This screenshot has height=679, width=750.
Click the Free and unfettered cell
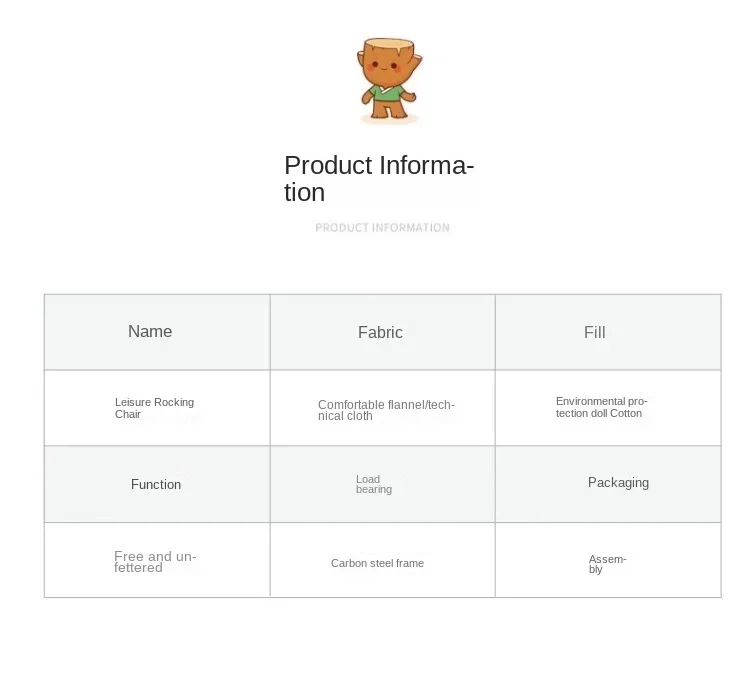click(155, 561)
